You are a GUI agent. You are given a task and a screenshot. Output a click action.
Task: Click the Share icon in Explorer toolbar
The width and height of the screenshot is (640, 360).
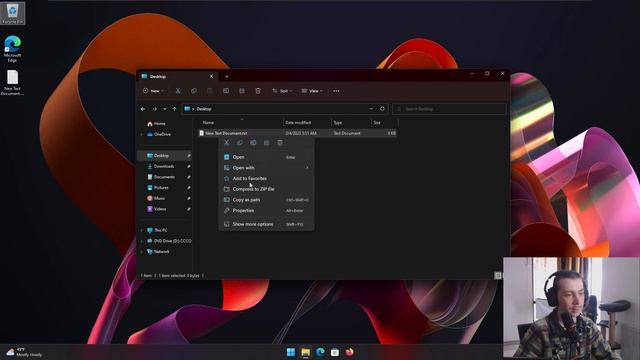[x=242, y=91]
